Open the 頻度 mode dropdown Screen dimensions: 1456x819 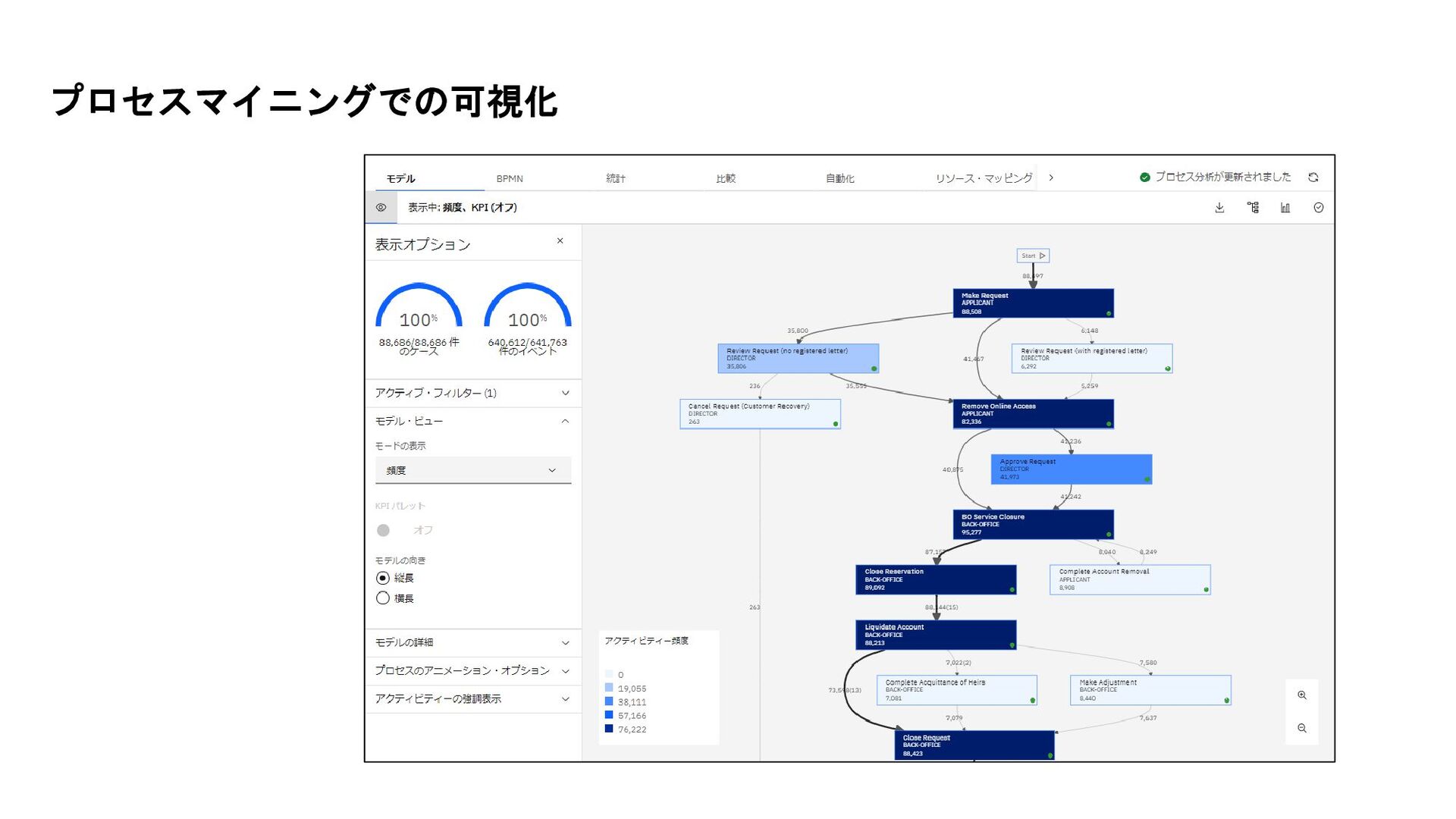click(473, 471)
